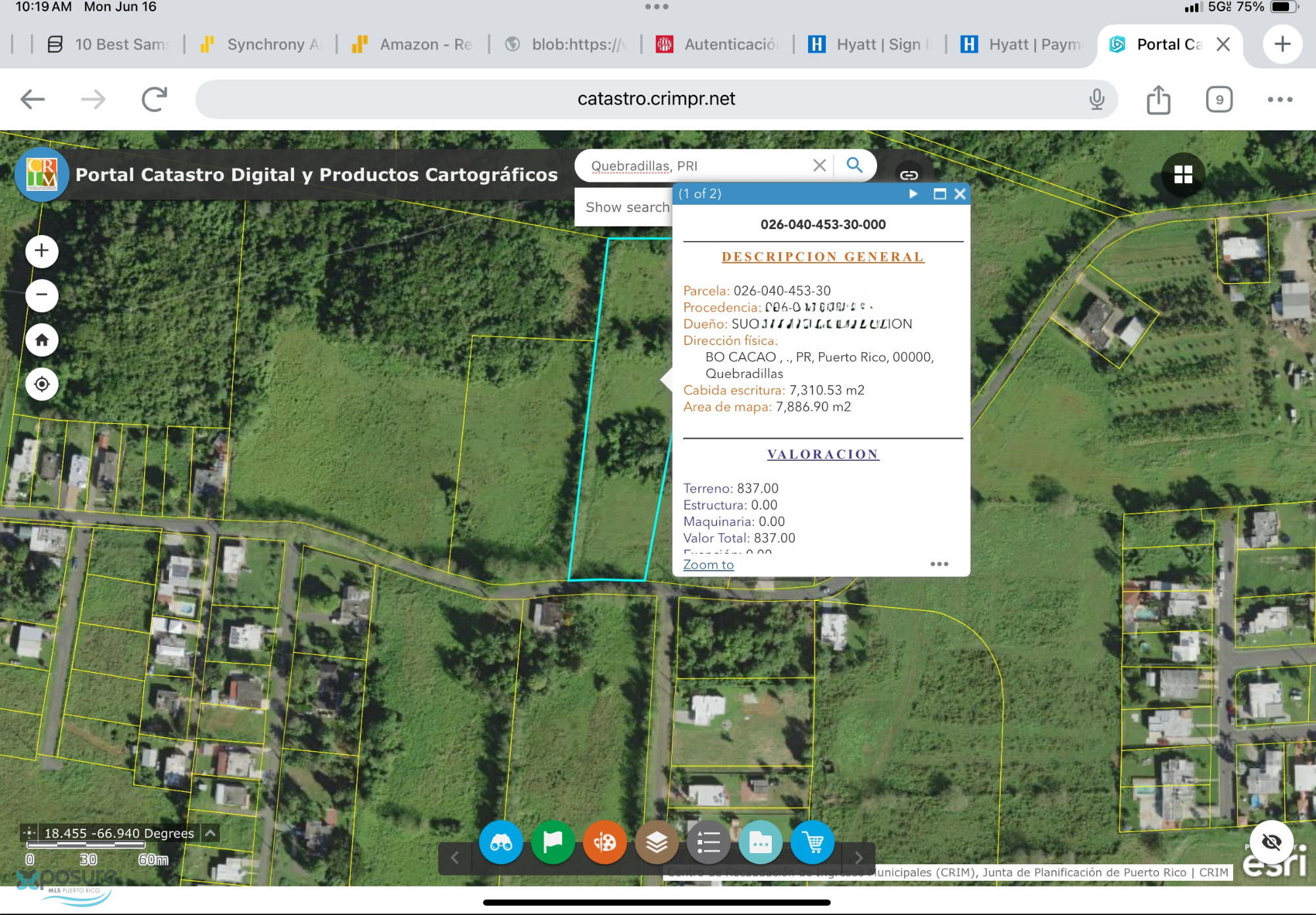The height and width of the screenshot is (915, 1316).
Task: Click parcel number 026-040-453-30-000 title
Action: point(822,224)
